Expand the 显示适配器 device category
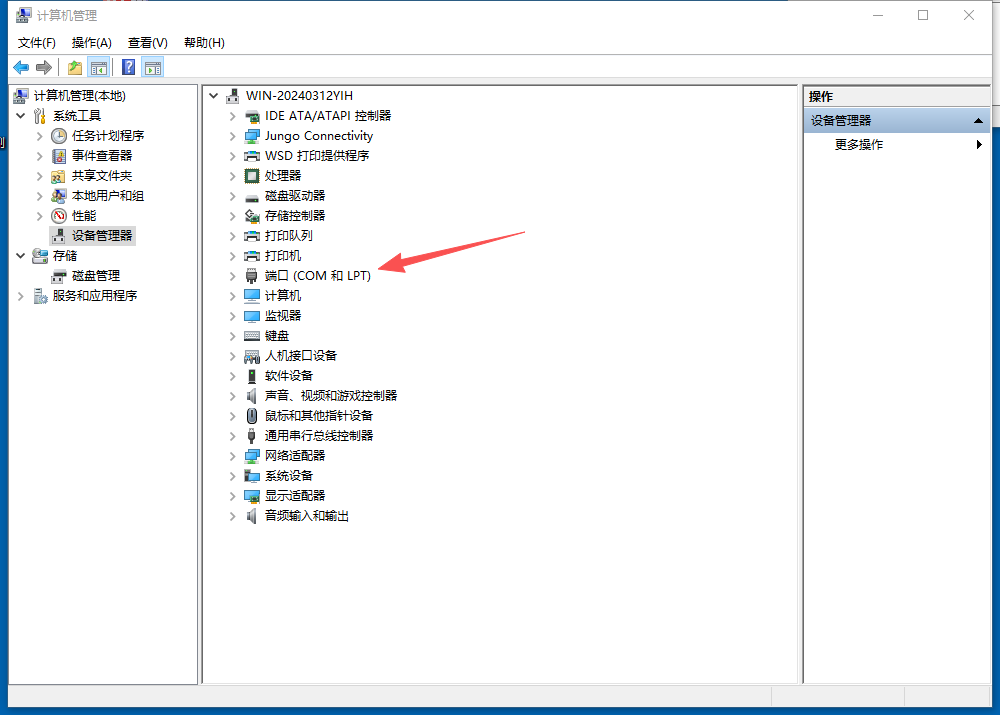1000x715 pixels. (233, 496)
